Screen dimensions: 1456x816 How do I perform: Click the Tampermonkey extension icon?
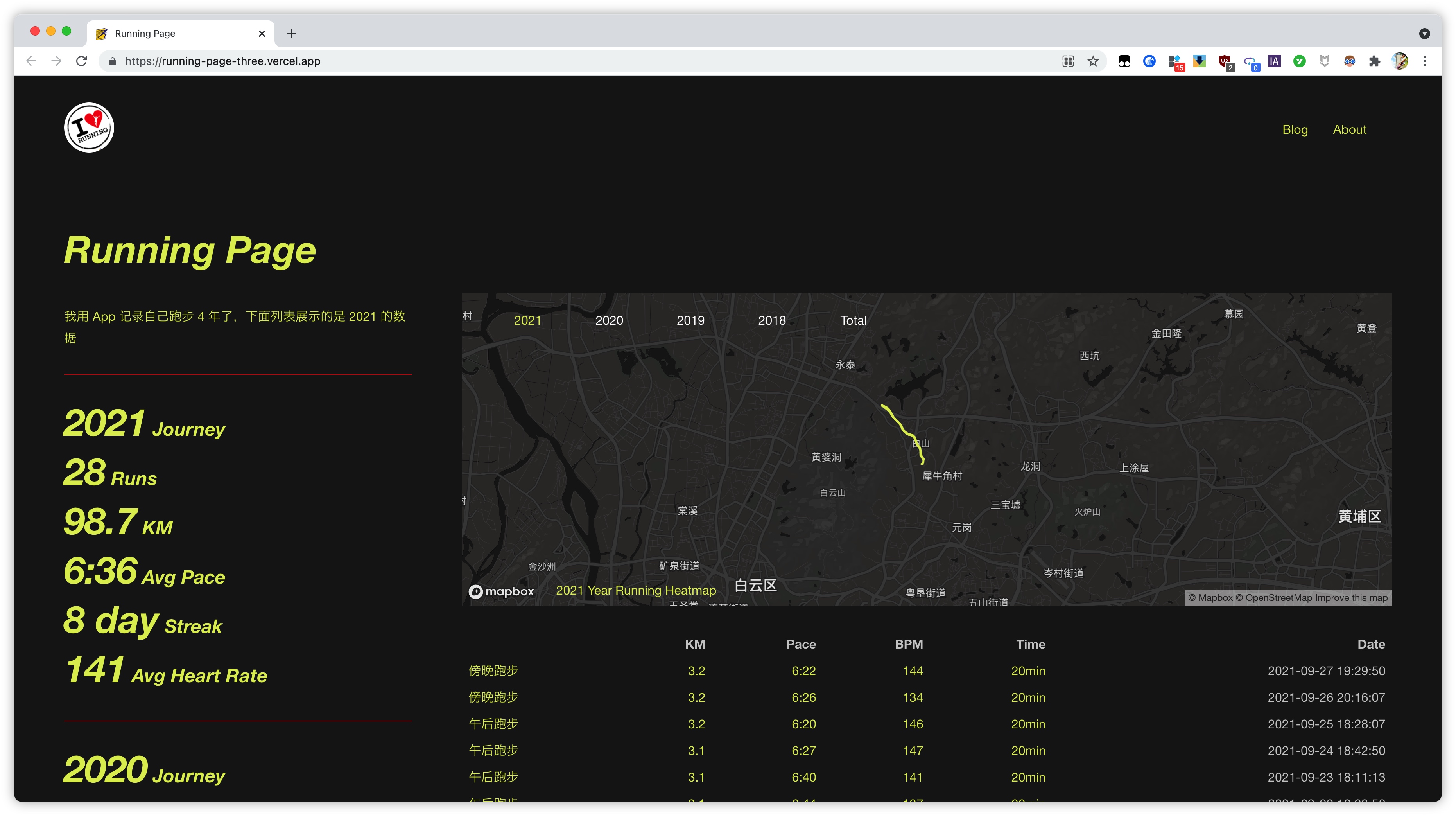pos(1124,61)
